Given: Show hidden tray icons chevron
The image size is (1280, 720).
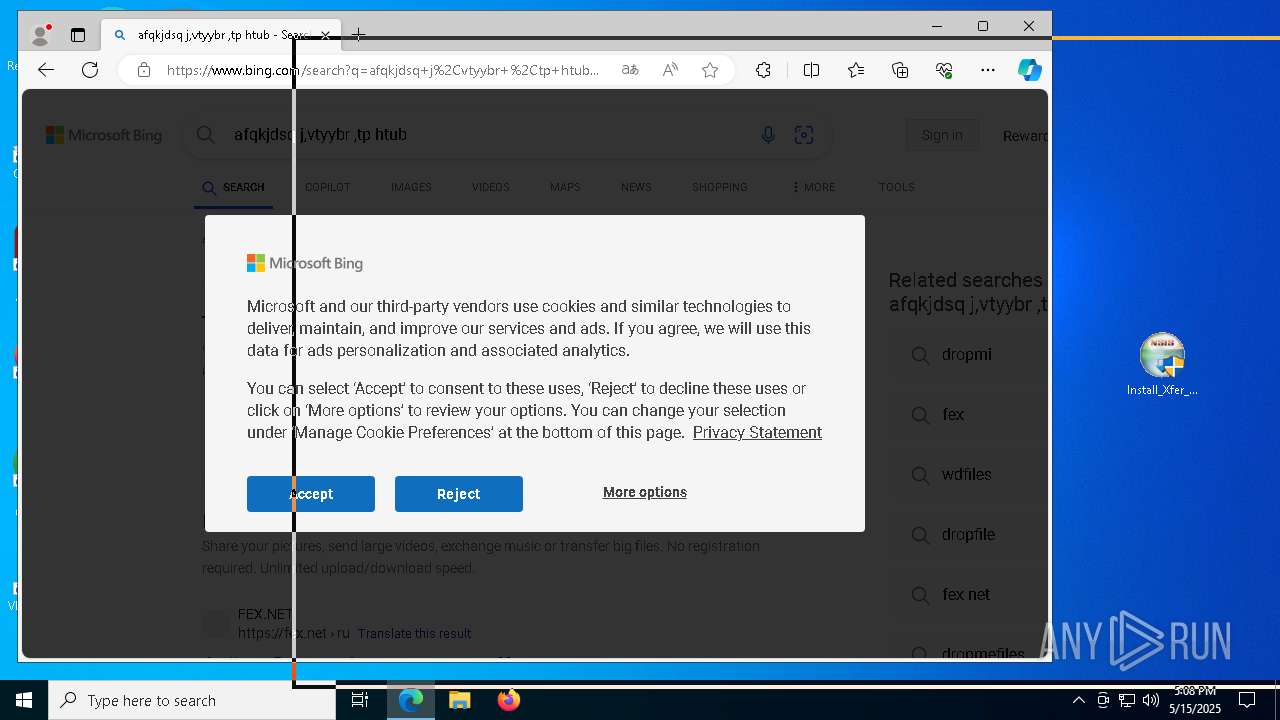Looking at the screenshot, I should (1078, 700).
